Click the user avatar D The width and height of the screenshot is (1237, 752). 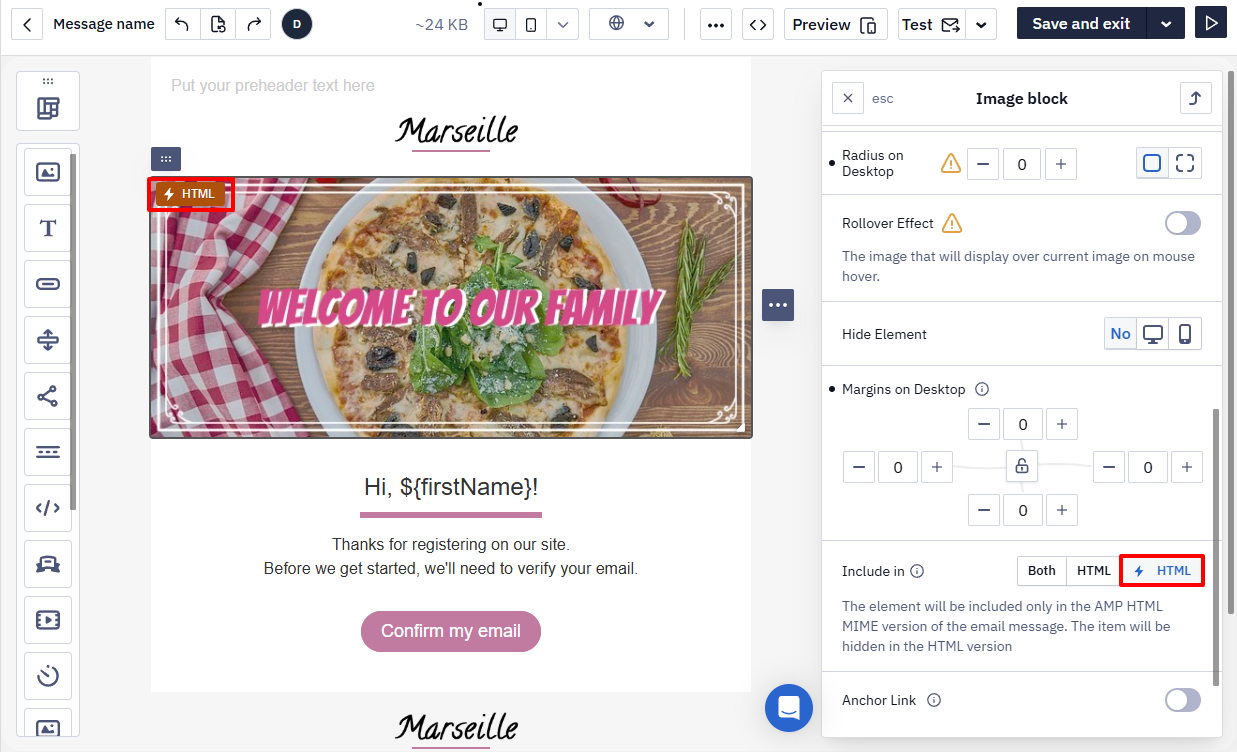point(297,24)
